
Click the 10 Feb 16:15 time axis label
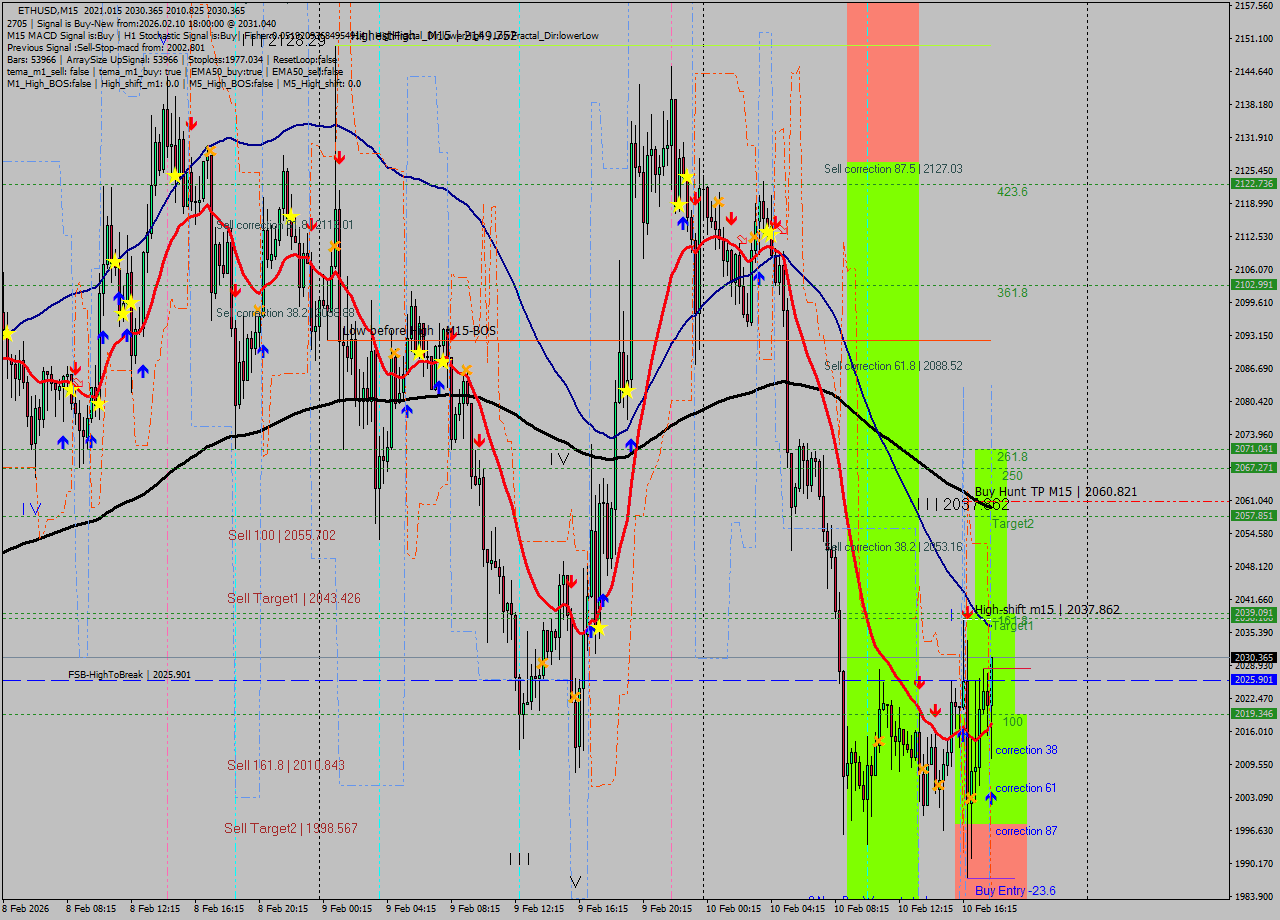click(x=987, y=909)
